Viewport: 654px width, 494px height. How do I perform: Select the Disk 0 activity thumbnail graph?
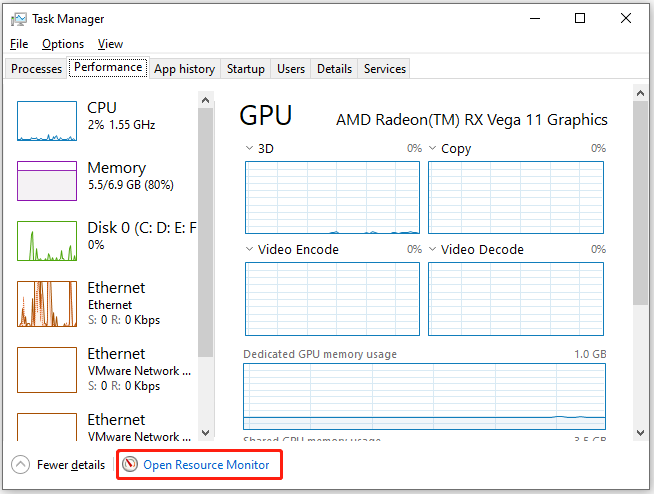47,241
